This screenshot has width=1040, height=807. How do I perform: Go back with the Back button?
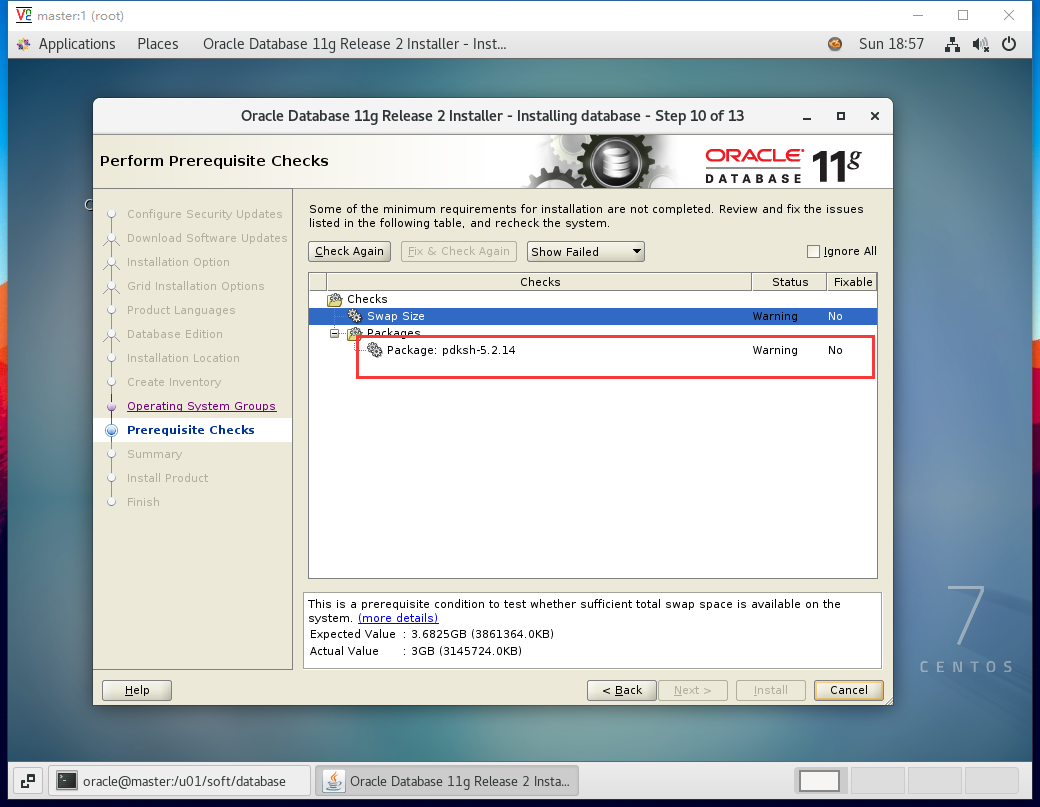pos(621,690)
